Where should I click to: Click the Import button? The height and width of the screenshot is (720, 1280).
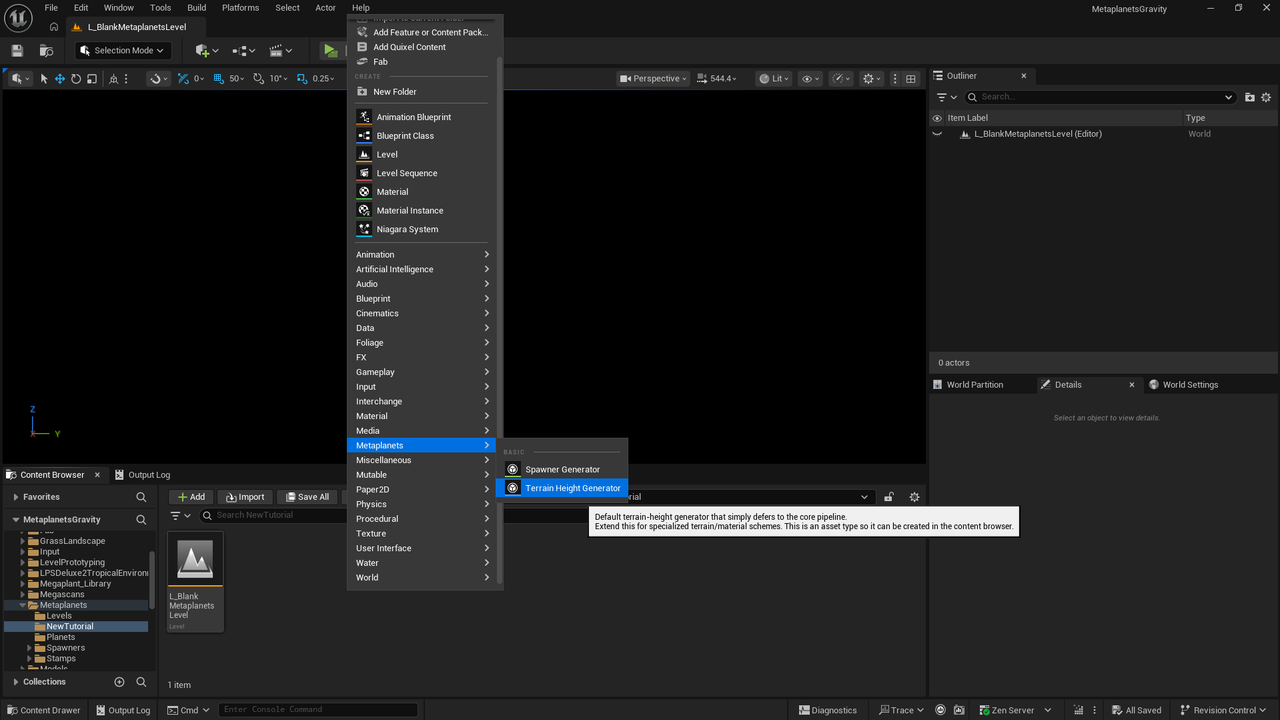245,497
